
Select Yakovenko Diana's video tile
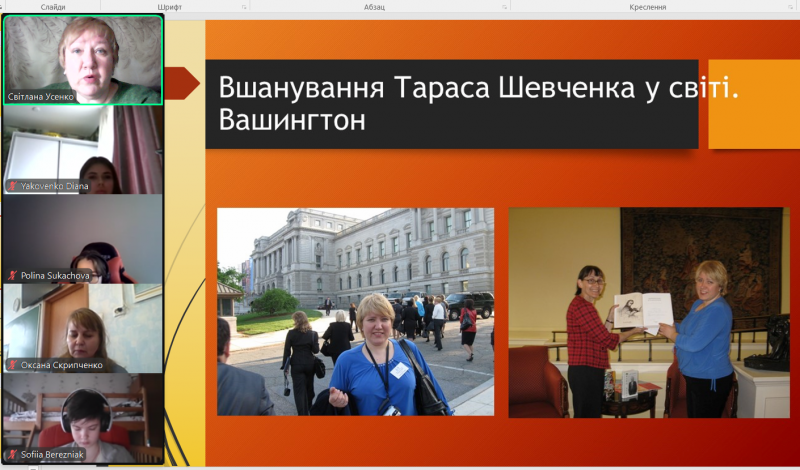click(83, 148)
